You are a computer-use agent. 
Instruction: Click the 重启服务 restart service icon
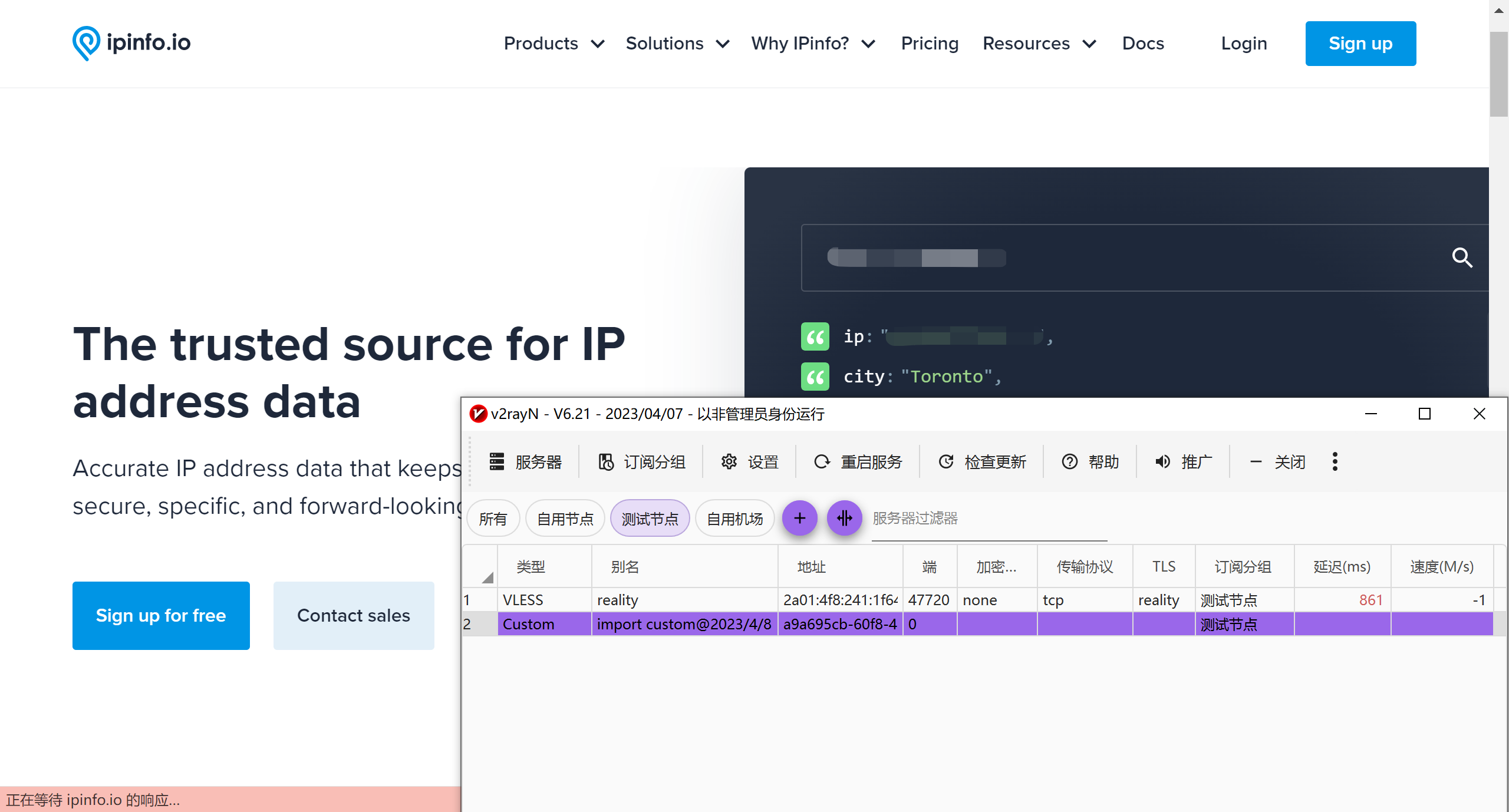[822, 461]
